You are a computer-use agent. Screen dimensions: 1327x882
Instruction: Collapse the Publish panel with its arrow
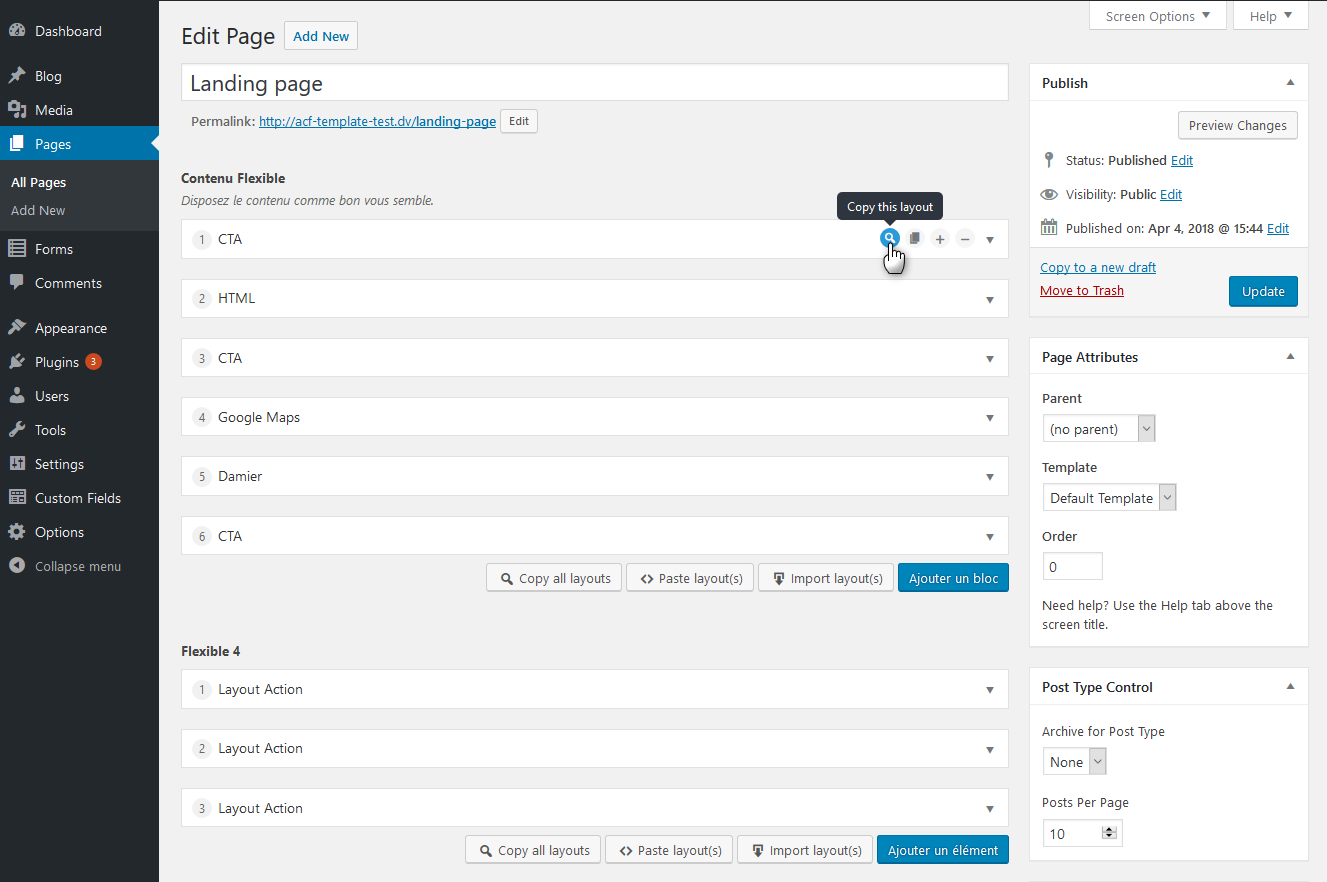[x=1290, y=83]
